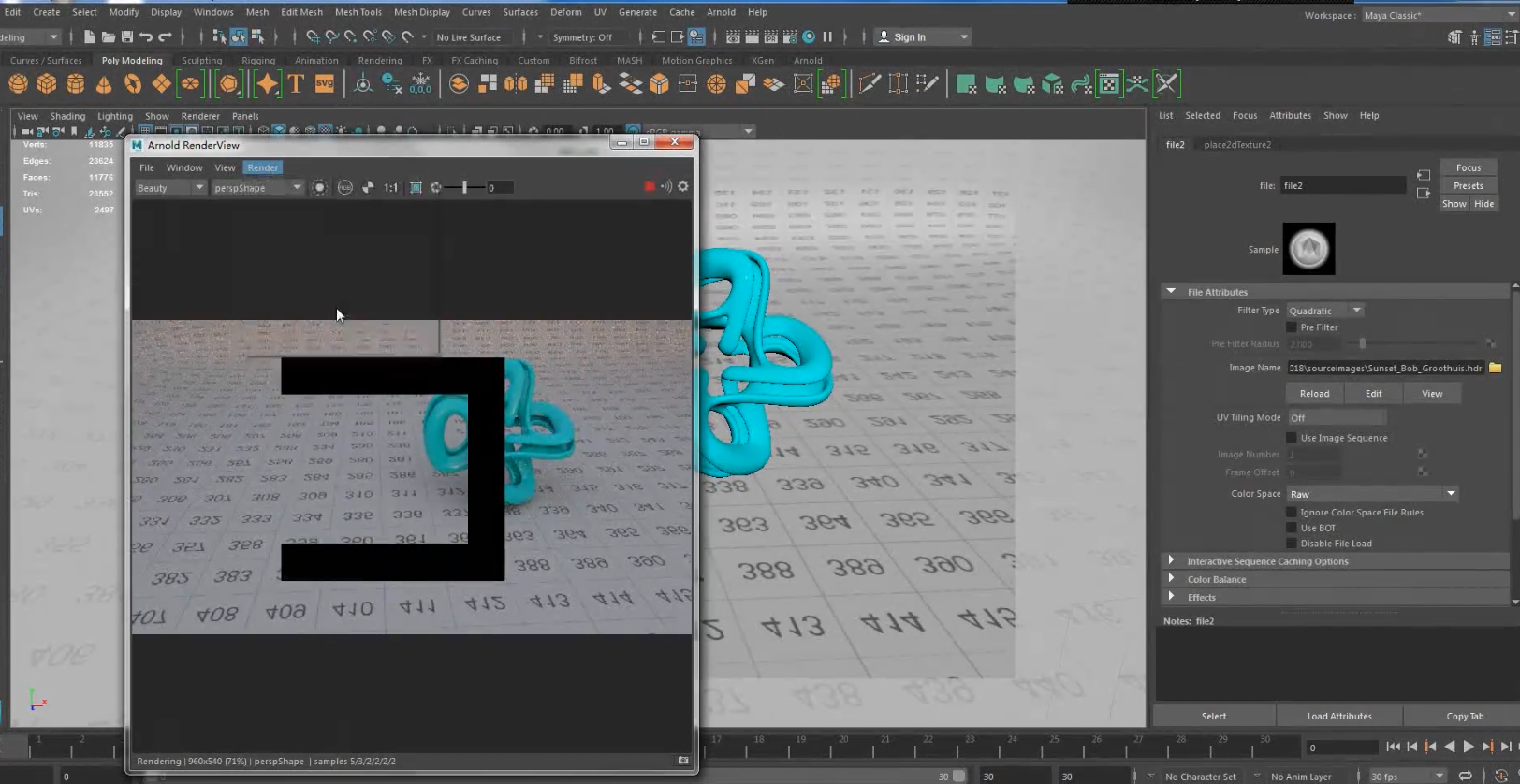This screenshot has height=784, width=1520.
Task: Open the perspShape camera dropdown
Action: point(257,188)
